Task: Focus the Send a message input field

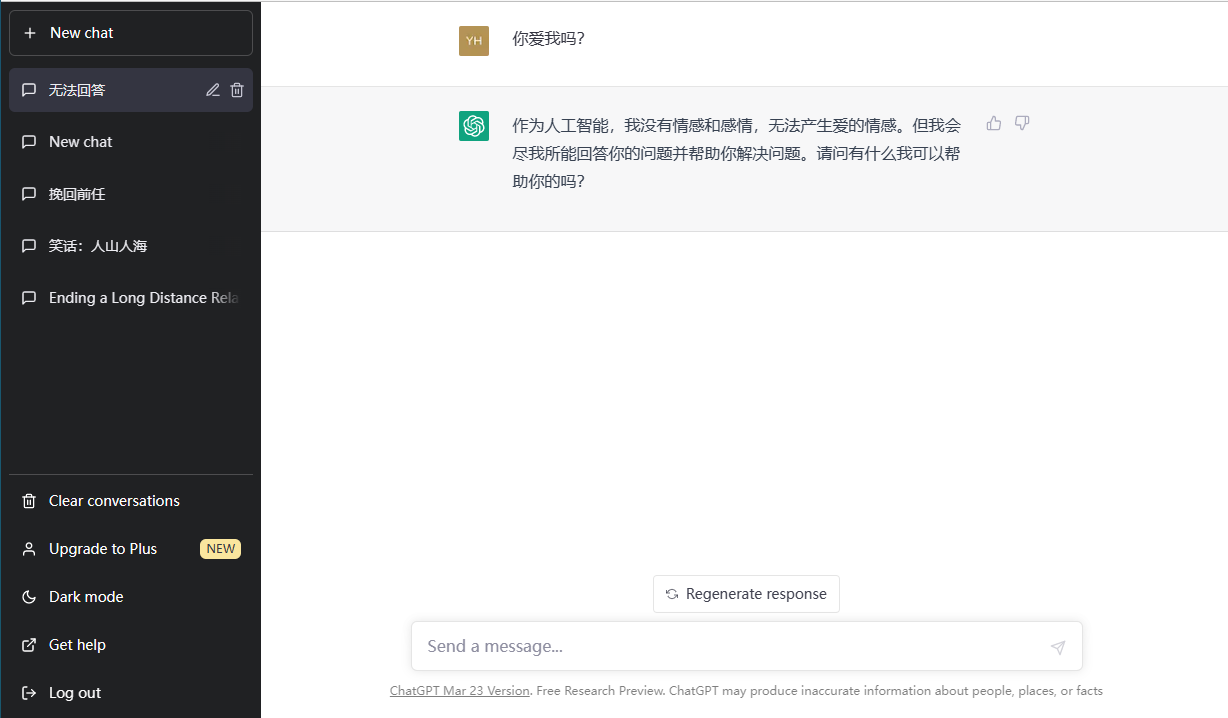Action: 730,647
